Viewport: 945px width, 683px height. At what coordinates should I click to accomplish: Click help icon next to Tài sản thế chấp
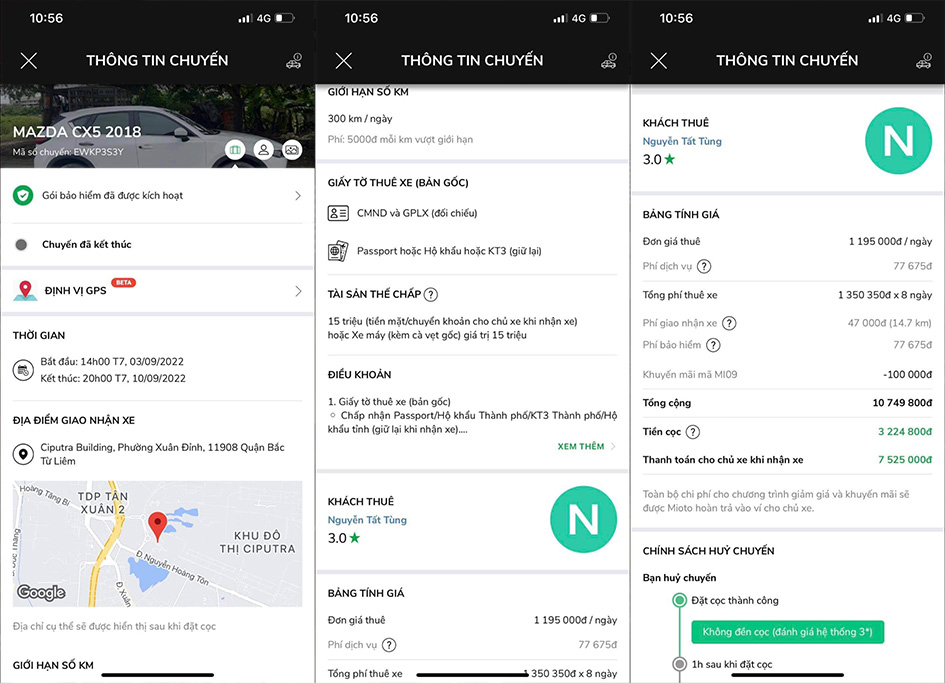click(430, 295)
